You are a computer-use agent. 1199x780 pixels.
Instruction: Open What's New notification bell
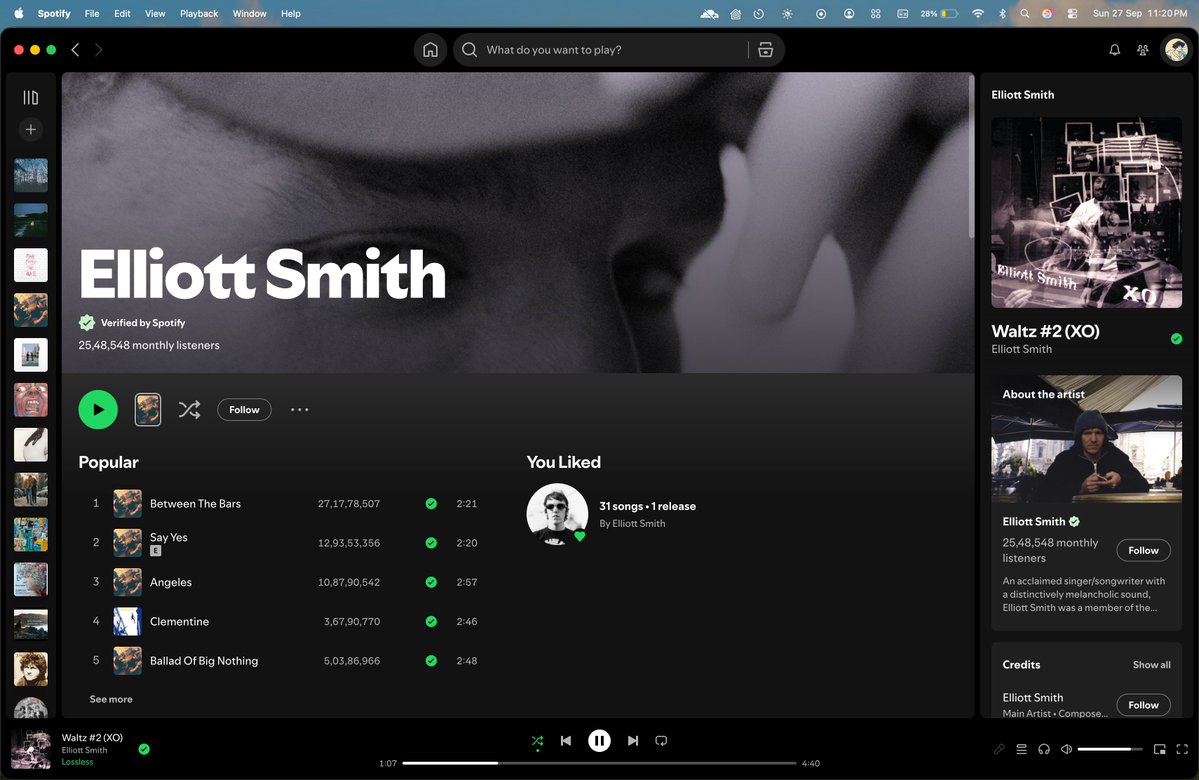tap(1115, 50)
